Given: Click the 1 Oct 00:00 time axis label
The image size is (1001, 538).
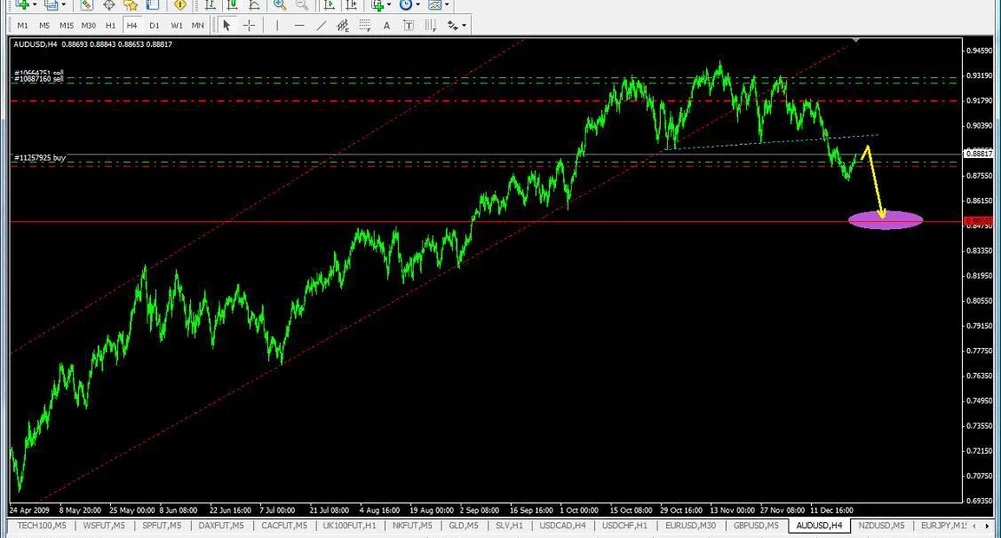Looking at the screenshot, I should click(579, 510).
